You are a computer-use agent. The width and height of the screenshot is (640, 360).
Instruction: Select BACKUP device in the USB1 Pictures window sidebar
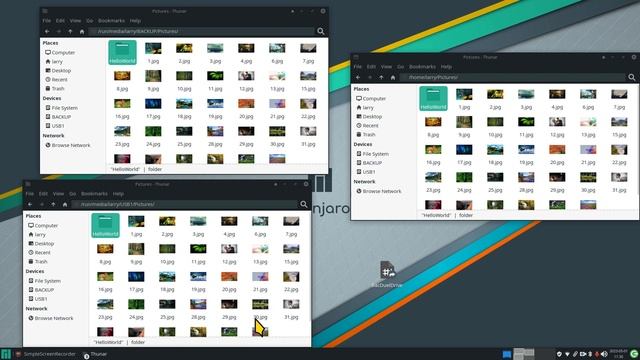pos(41,290)
